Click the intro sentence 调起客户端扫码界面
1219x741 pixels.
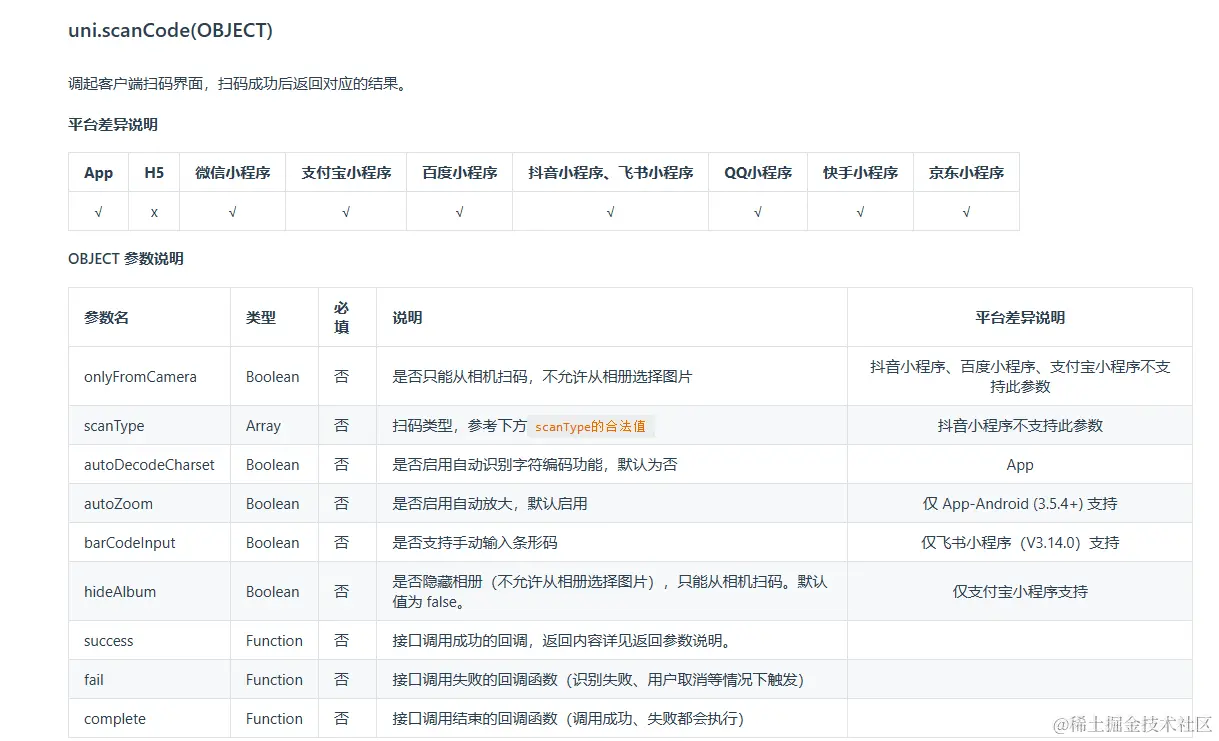238,84
